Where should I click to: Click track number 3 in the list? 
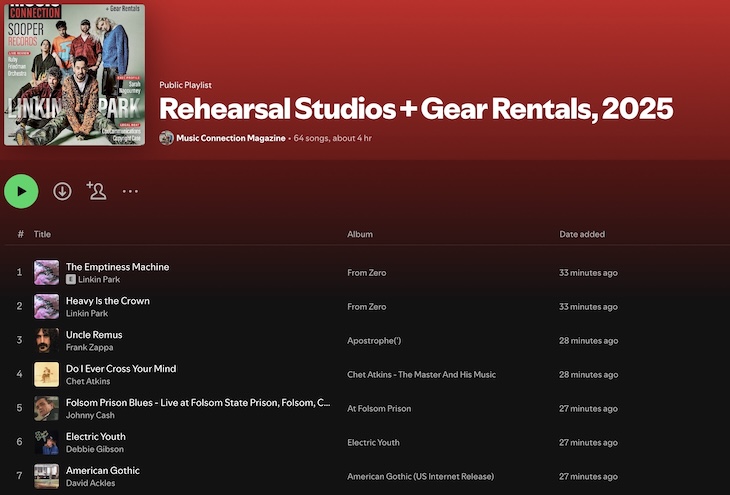tap(20, 340)
